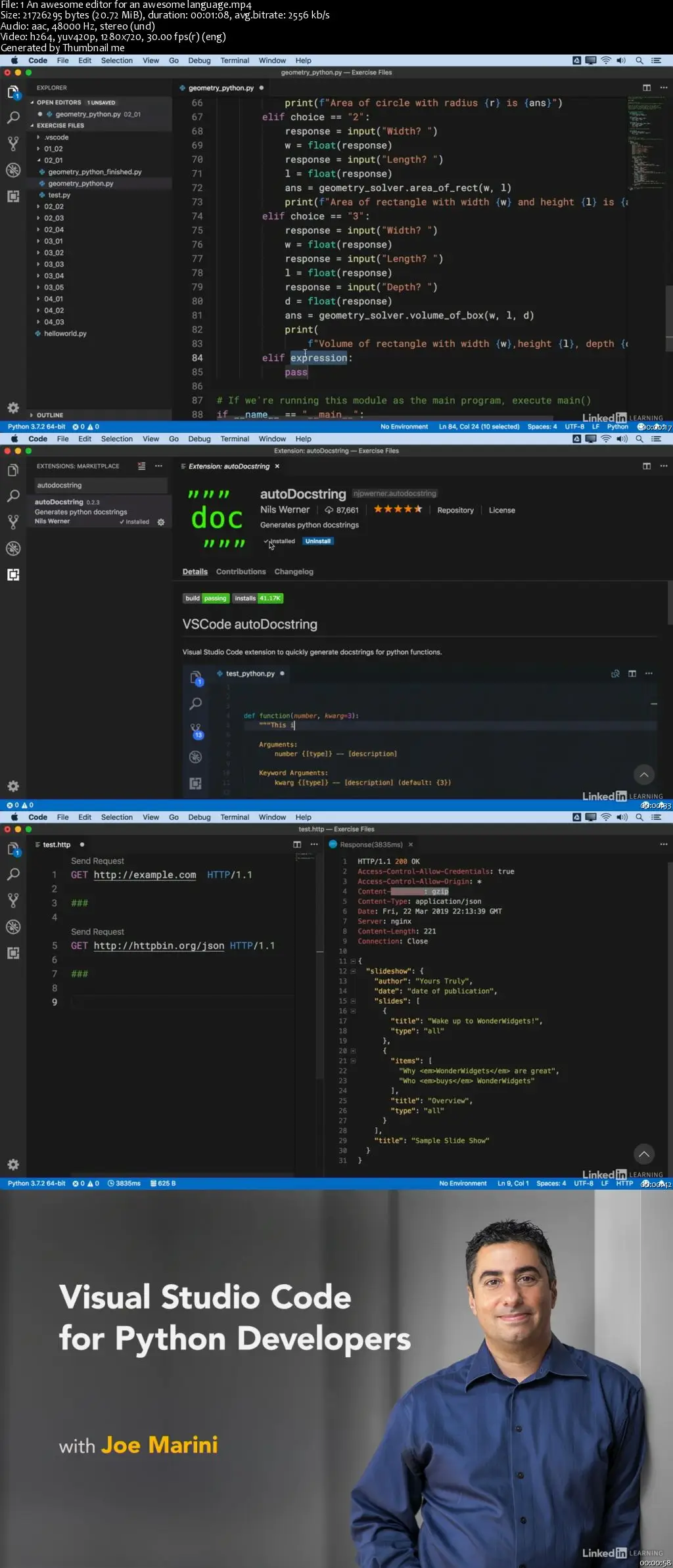
Task: Switch to the Changelog tab
Action: (294, 571)
